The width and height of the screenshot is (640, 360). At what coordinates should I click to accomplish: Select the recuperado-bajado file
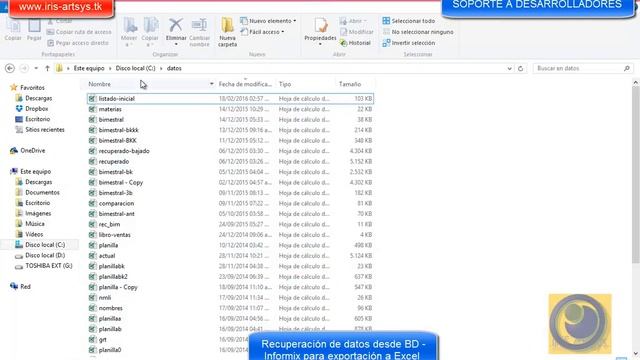tap(124, 151)
